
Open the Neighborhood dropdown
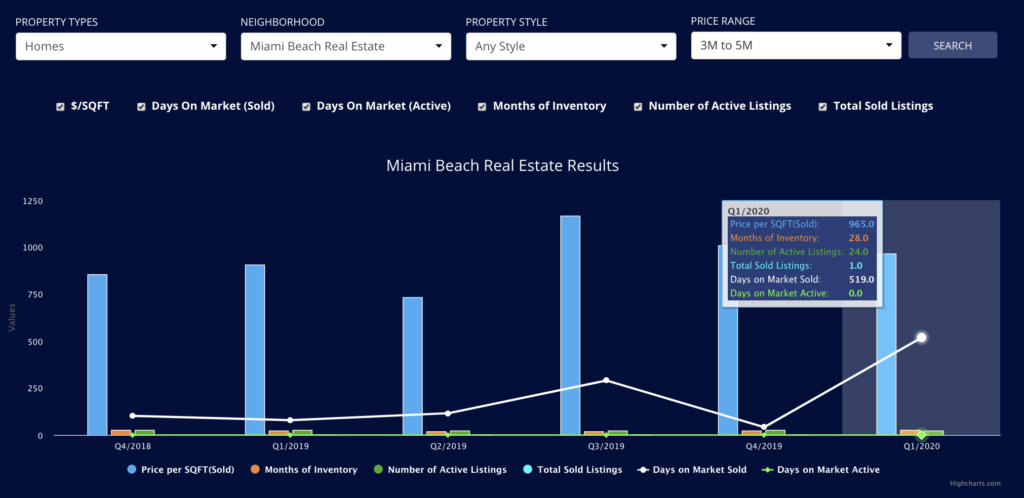[345, 46]
